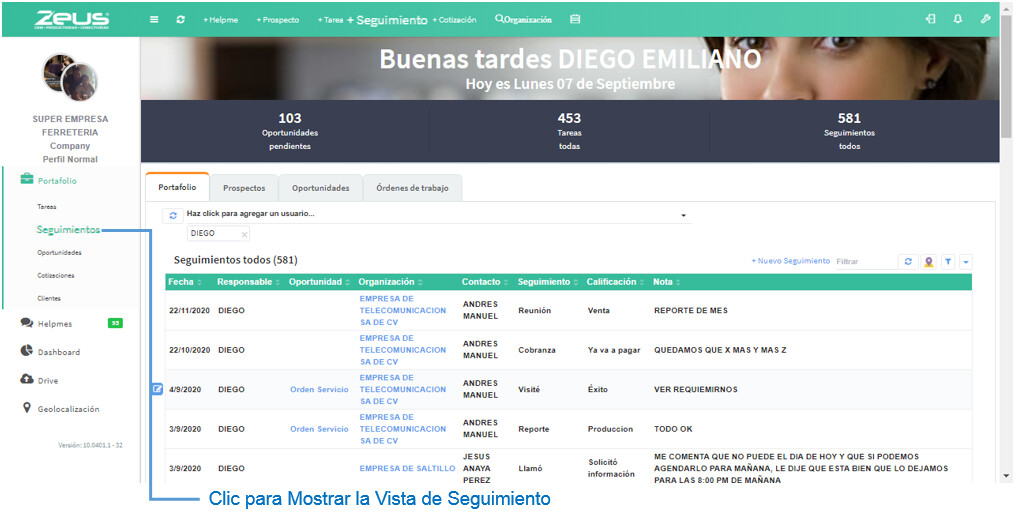Screen dimensions: 1016x514
Task: Open Orden Servicio link in TODO OK row
Action: click(319, 429)
